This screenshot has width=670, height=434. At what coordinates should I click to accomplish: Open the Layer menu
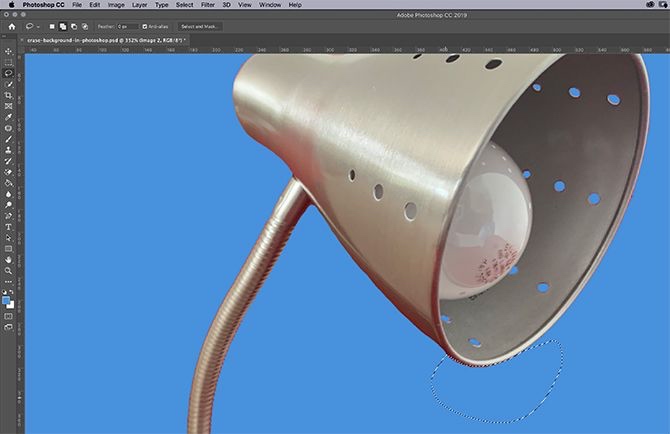click(x=139, y=5)
